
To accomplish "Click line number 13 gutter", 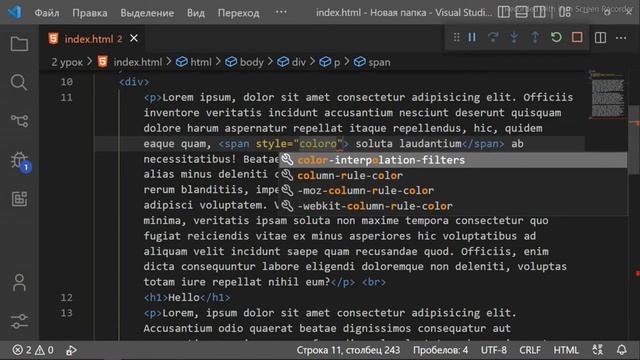I will coord(67,313).
